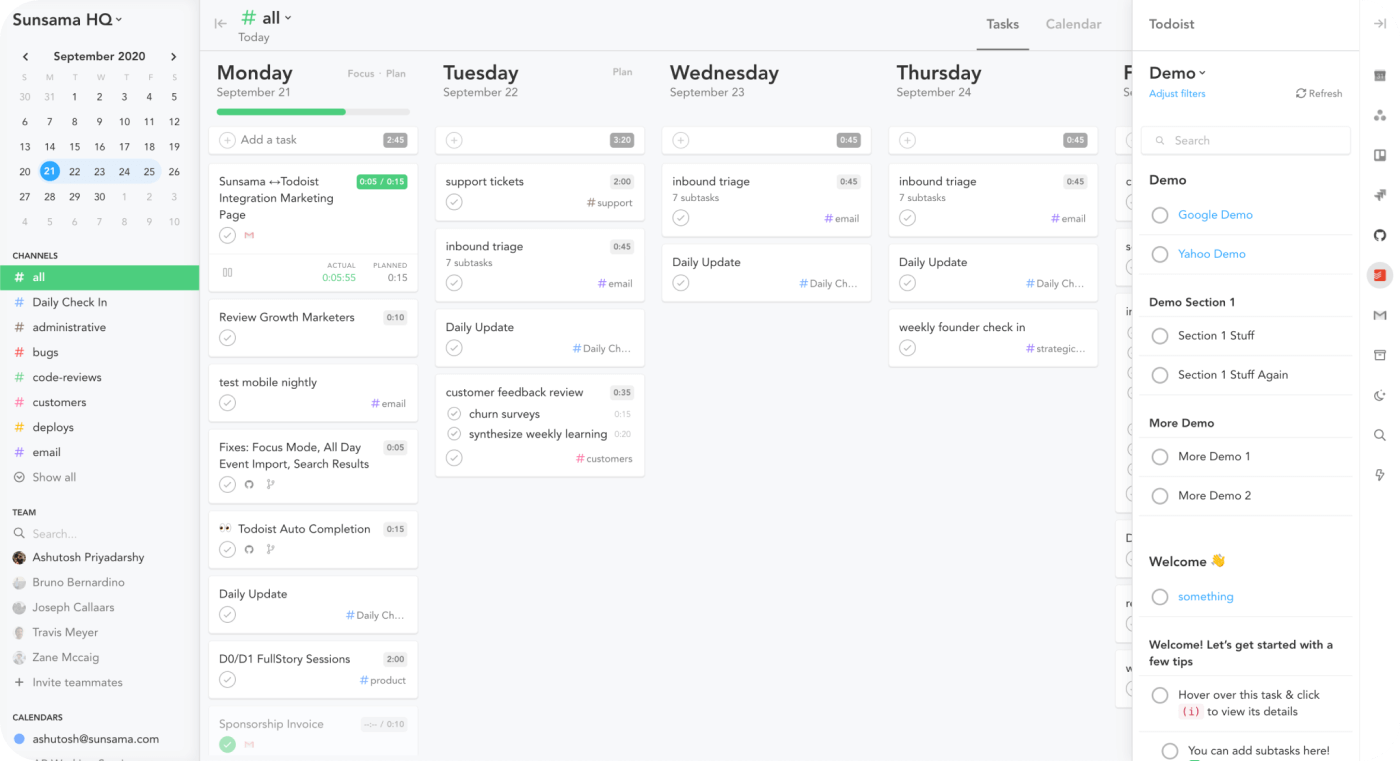Open the Trello integration icon
The image size is (1400, 761).
tap(1380, 155)
